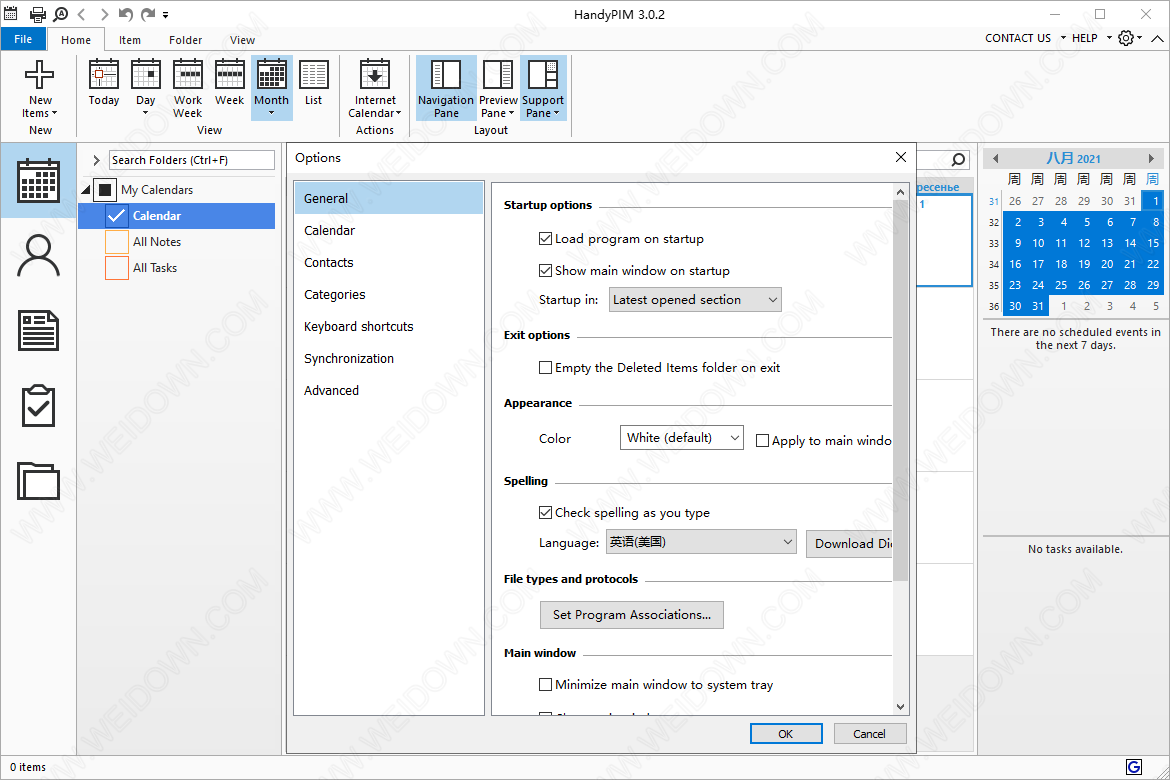Click the New Items plus icon
This screenshot has height=780, width=1170.
click(x=40, y=75)
